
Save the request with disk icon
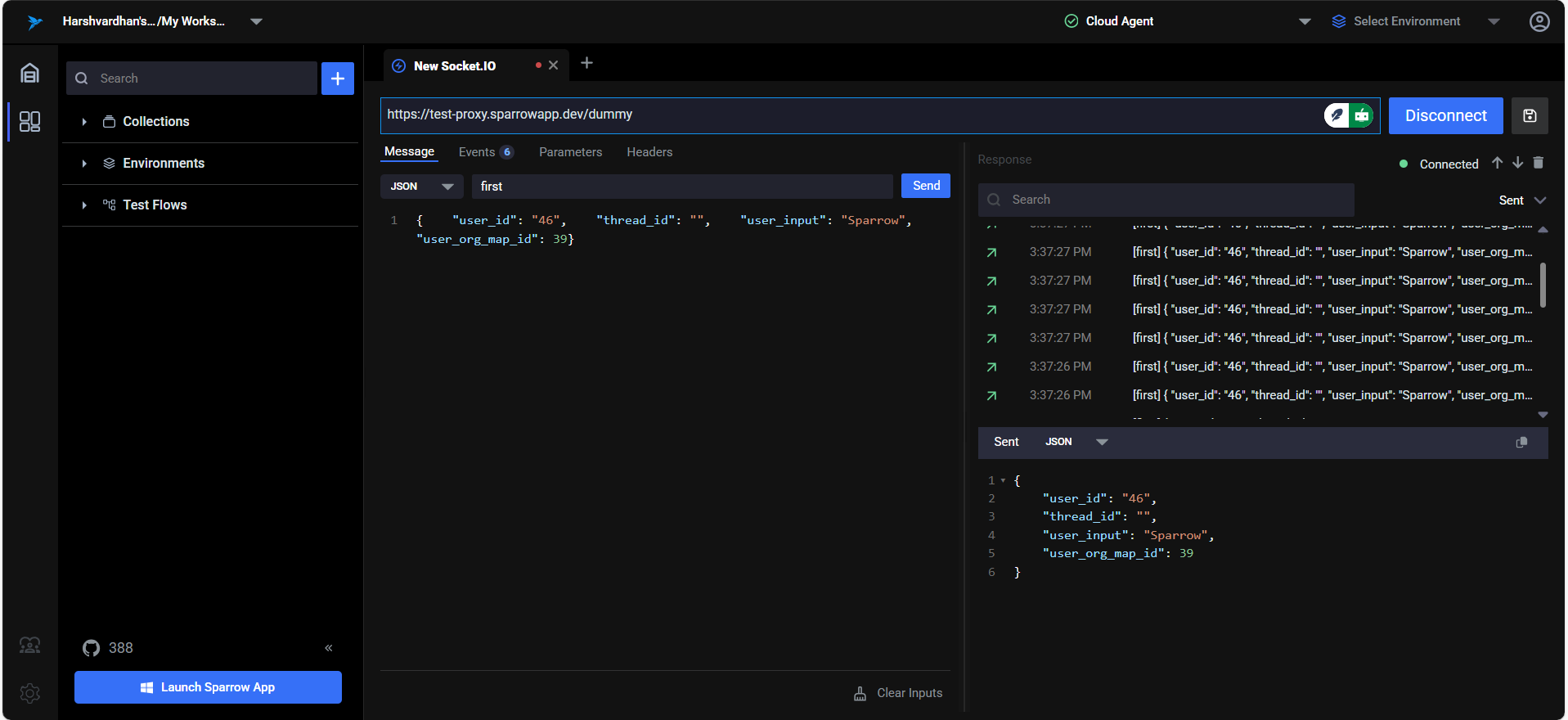point(1530,116)
